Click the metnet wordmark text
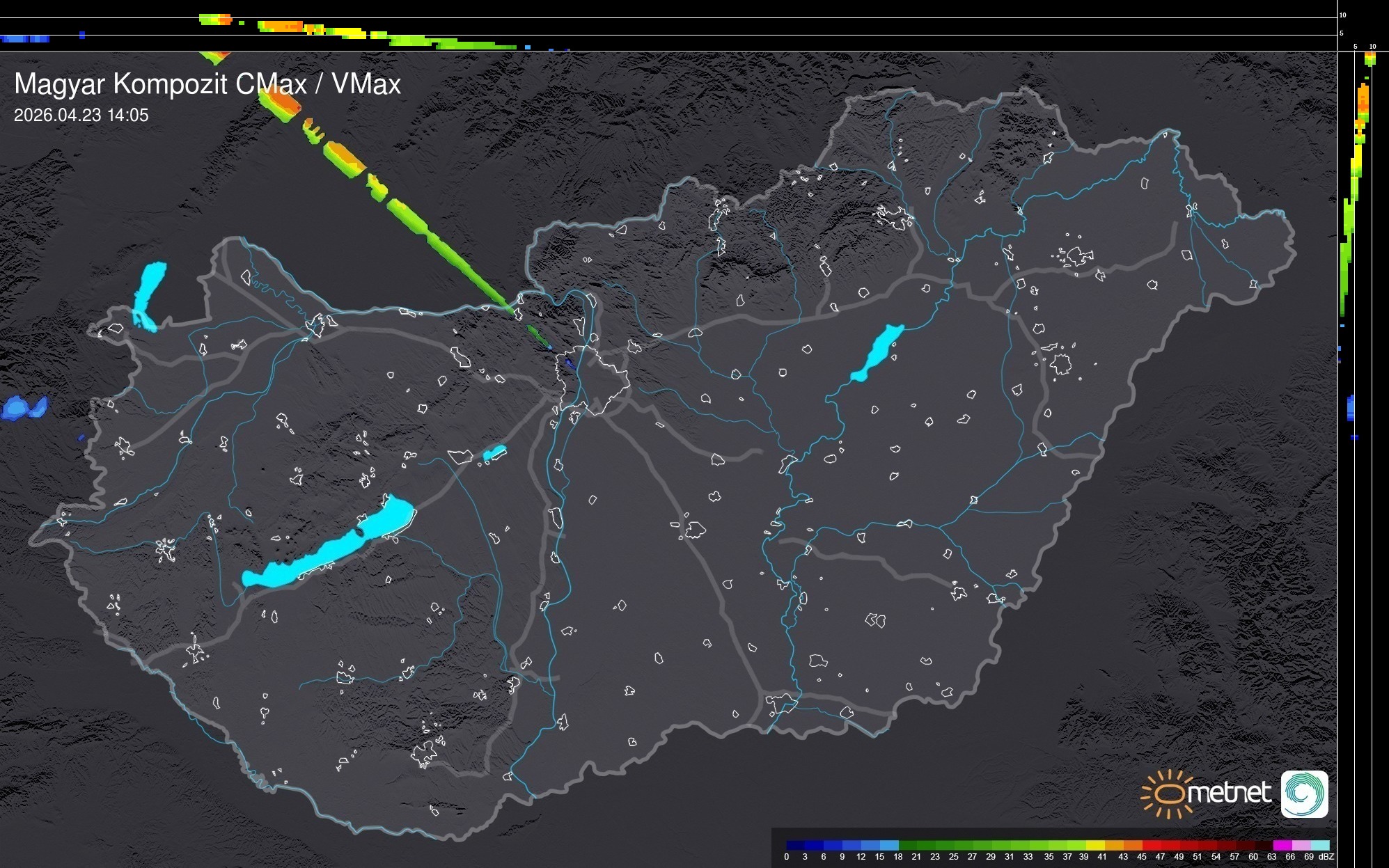 [x=1229, y=793]
